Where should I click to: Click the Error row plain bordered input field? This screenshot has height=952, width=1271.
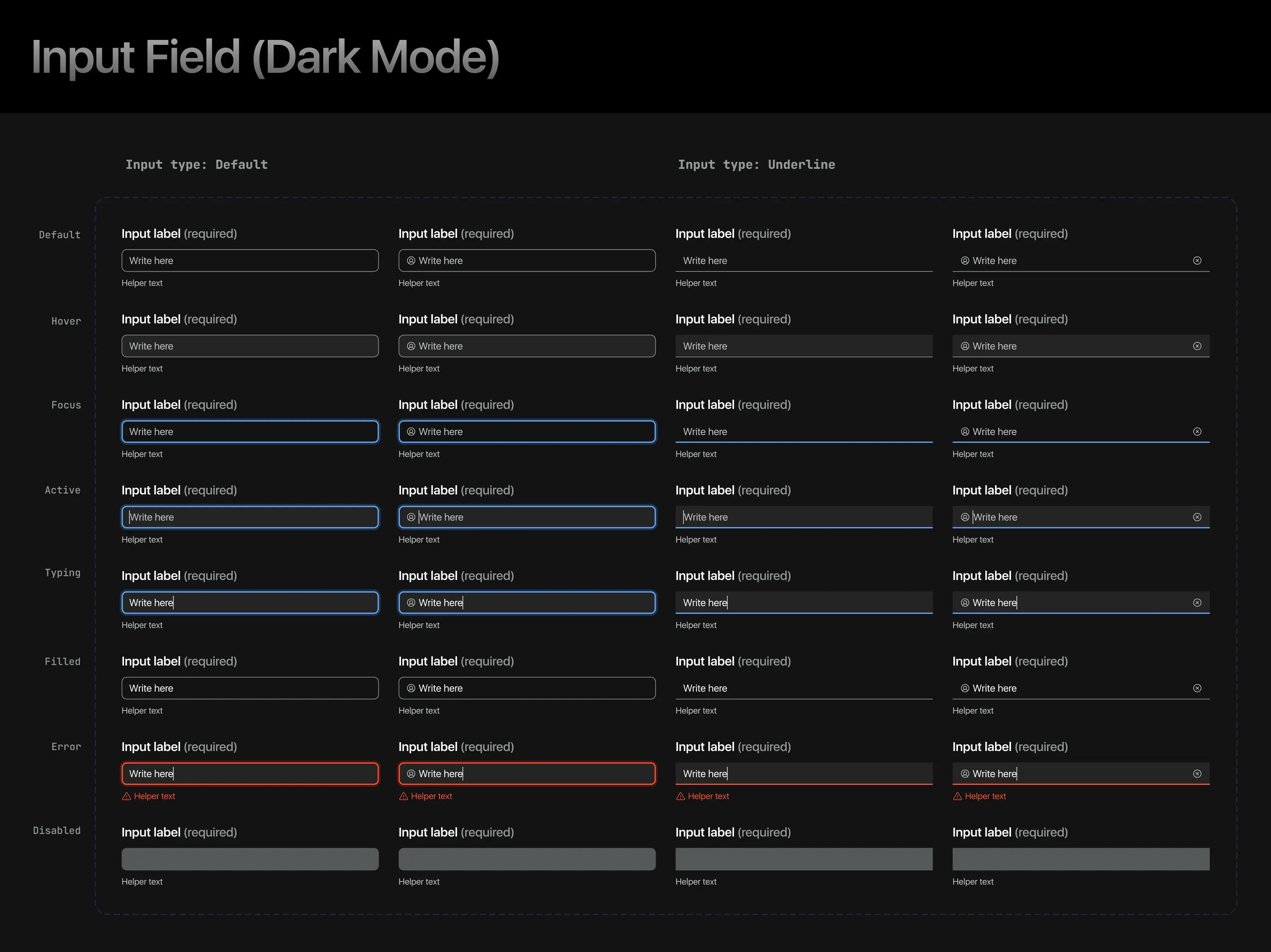pos(250,774)
